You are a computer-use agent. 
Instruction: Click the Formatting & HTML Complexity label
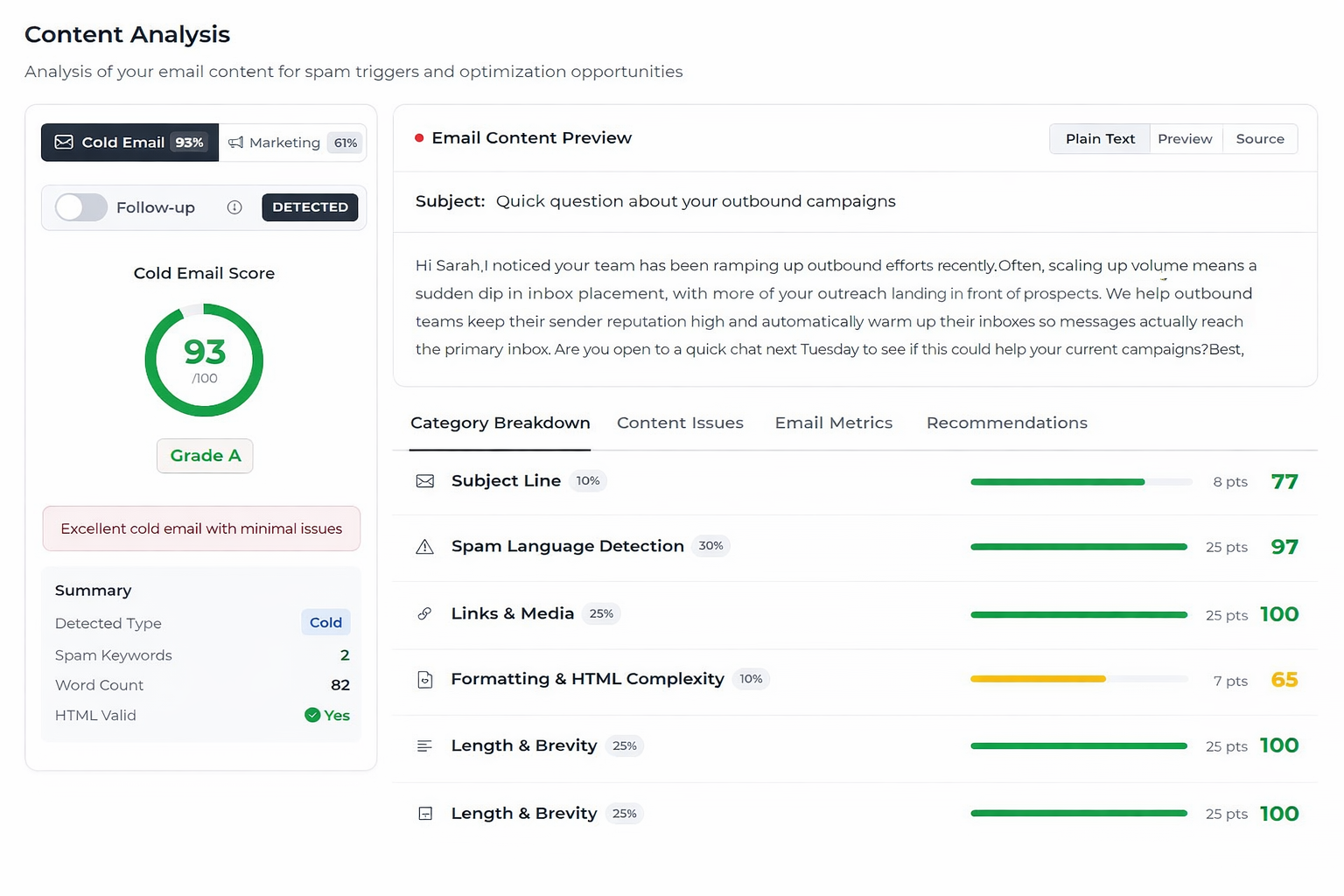coord(588,679)
